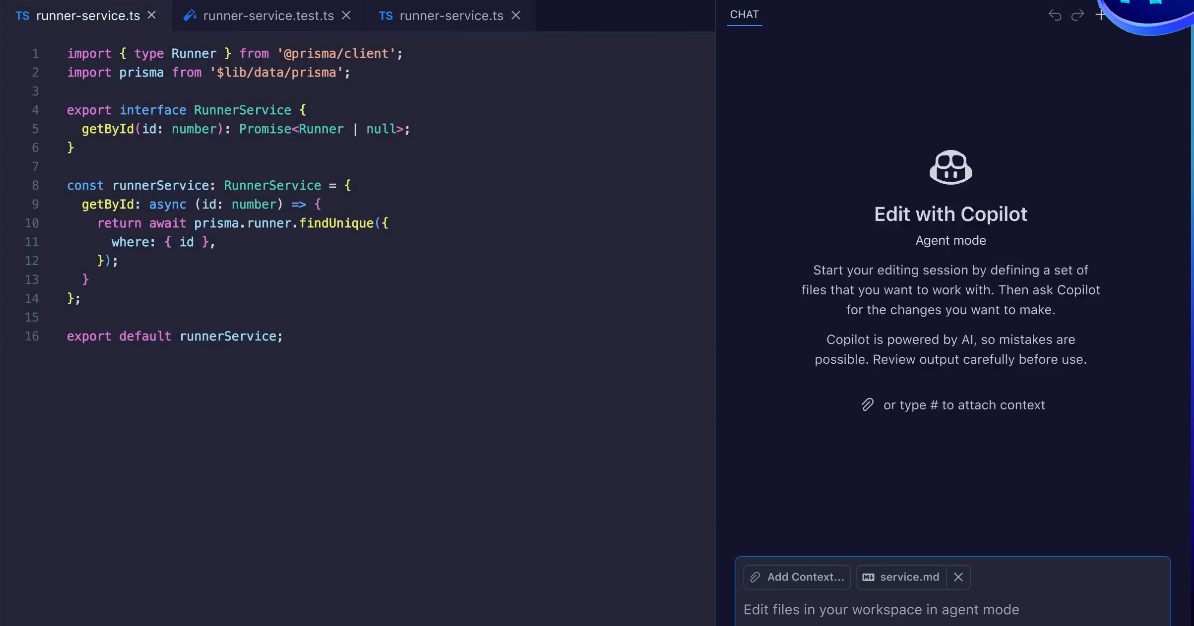The height and width of the screenshot is (626, 1194).
Task: Close the first runner-service.ts tab
Action: (152, 15)
